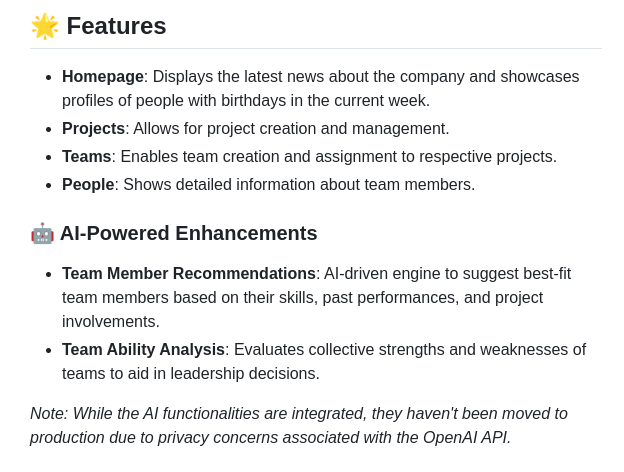Click the bold Homepage label
The height and width of the screenshot is (472, 624).
coord(103,76)
